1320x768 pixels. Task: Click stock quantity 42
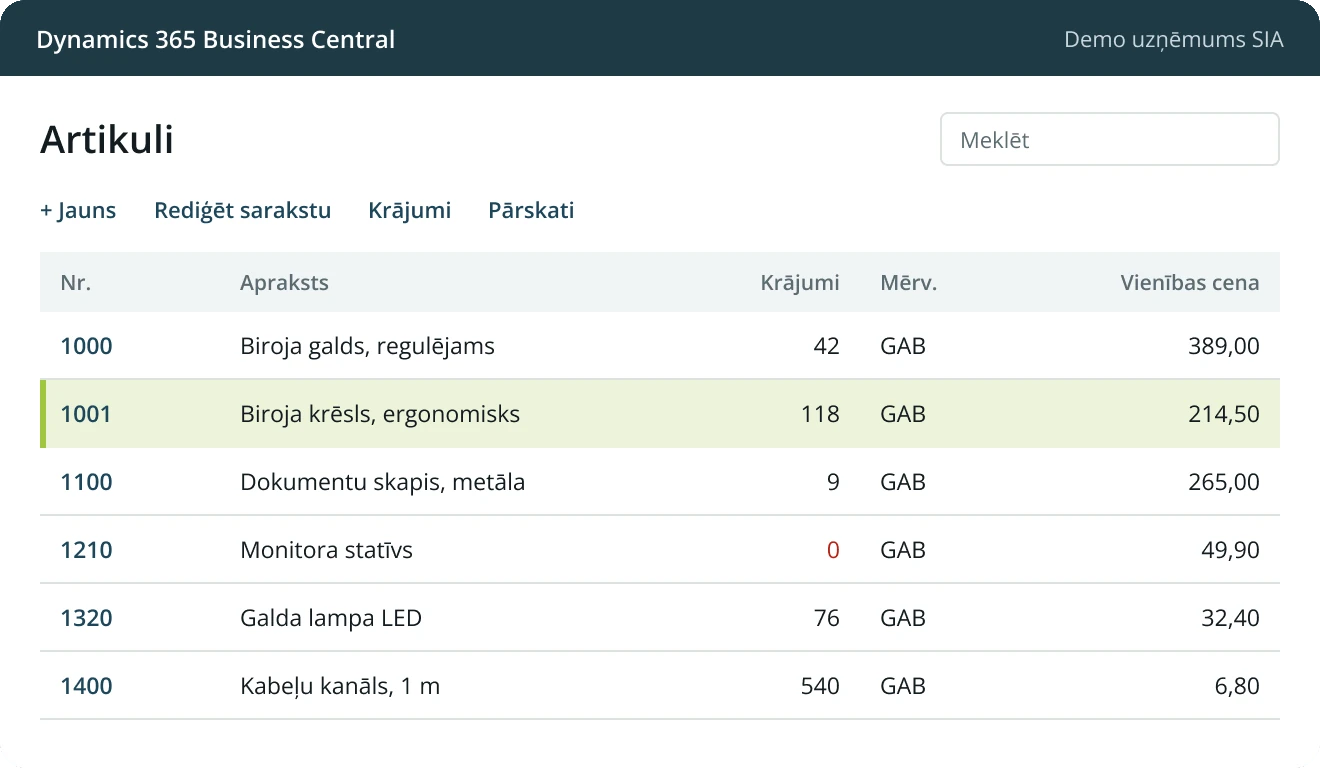coord(827,346)
